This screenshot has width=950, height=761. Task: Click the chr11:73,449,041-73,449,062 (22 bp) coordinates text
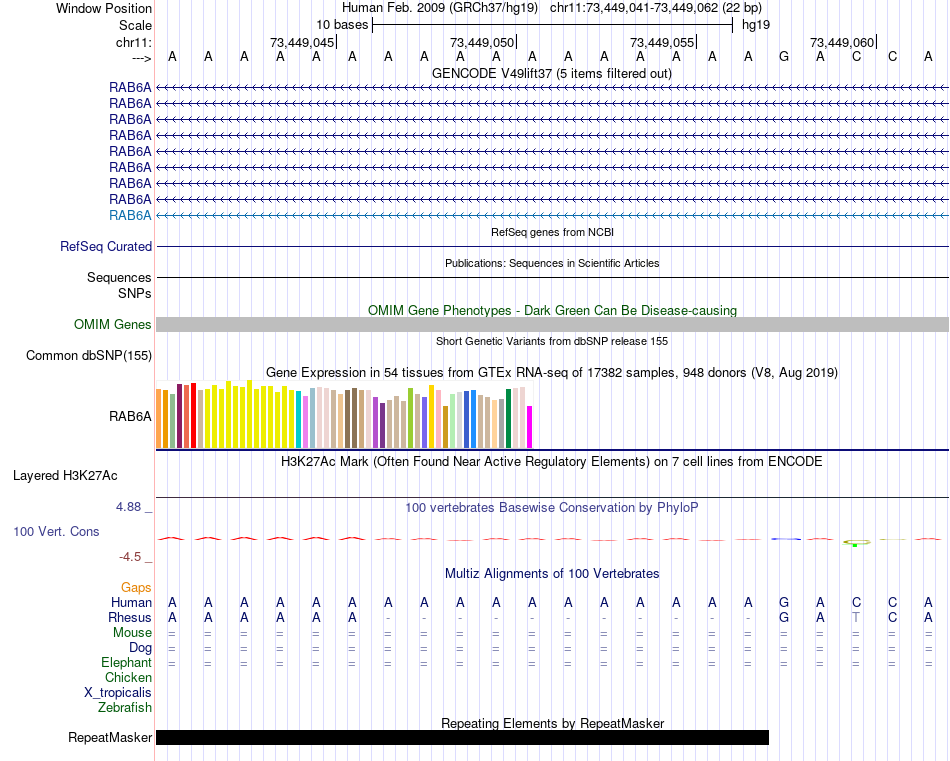pos(656,8)
